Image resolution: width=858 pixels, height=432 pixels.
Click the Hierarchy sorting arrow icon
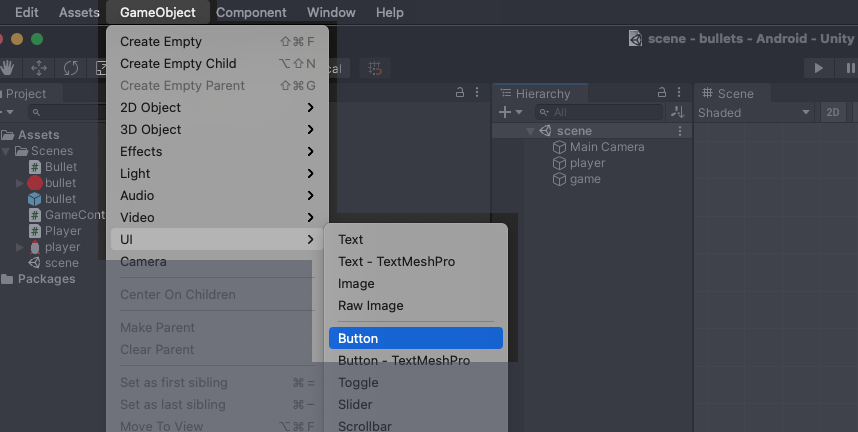pos(678,112)
